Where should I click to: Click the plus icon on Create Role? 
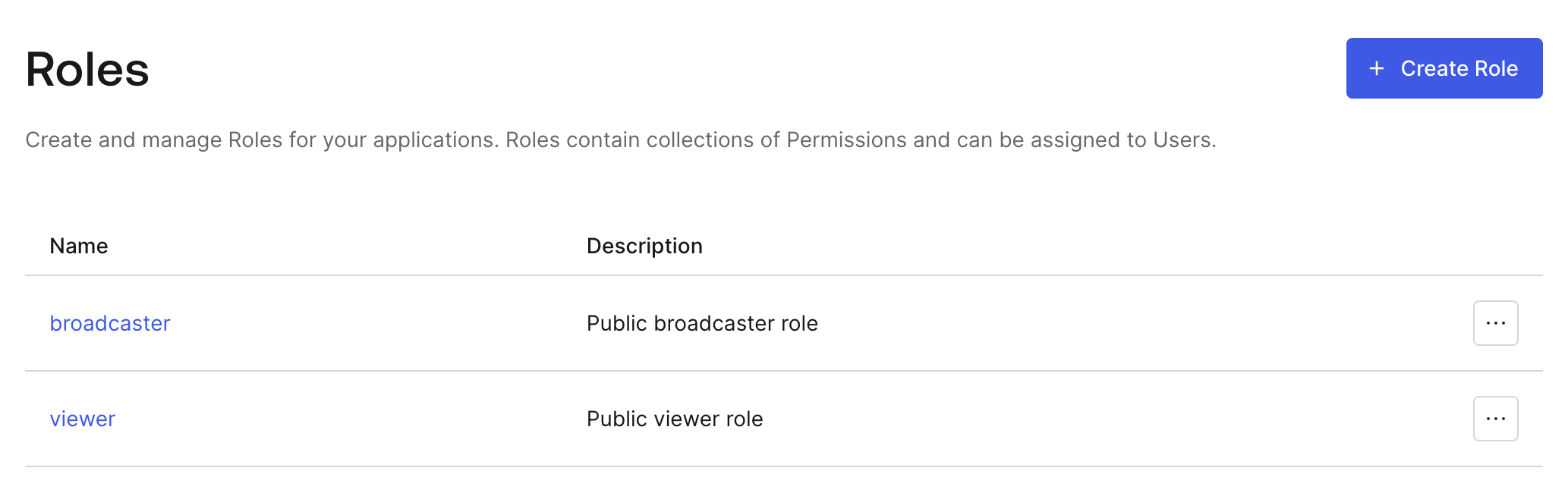[x=1376, y=68]
